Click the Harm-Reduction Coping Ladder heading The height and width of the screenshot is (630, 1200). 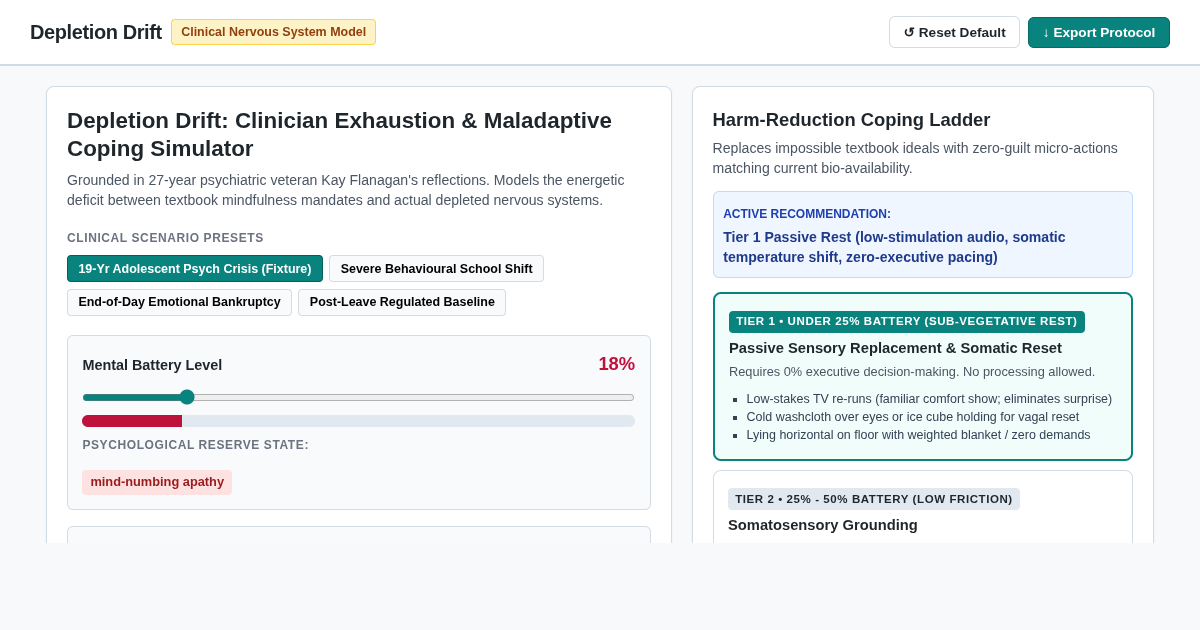pyautogui.click(x=851, y=120)
